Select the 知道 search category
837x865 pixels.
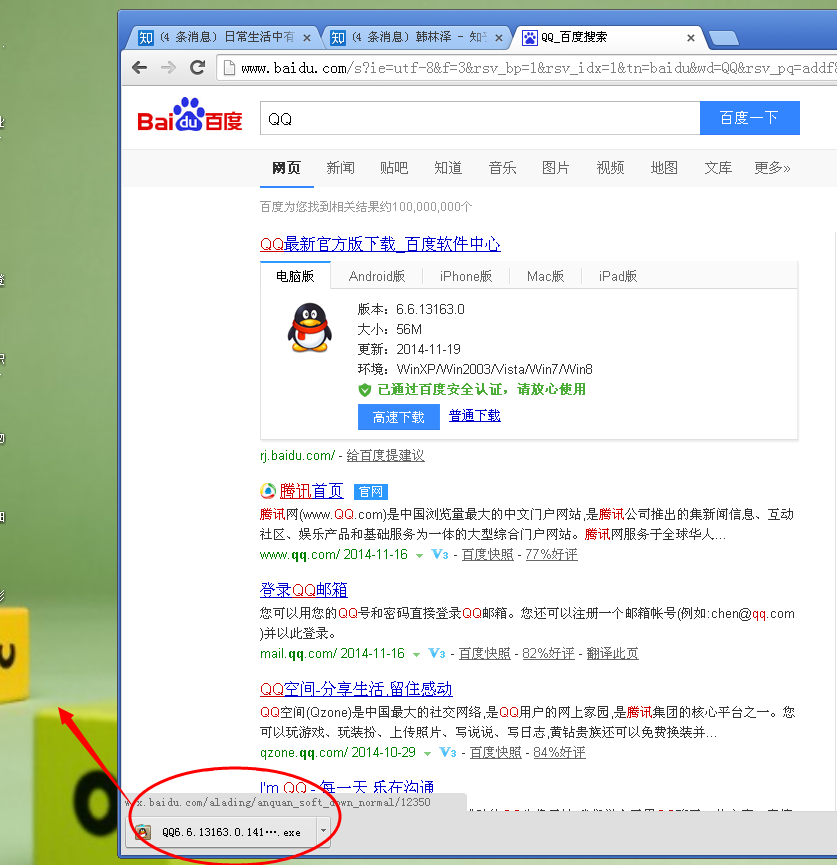[448, 168]
